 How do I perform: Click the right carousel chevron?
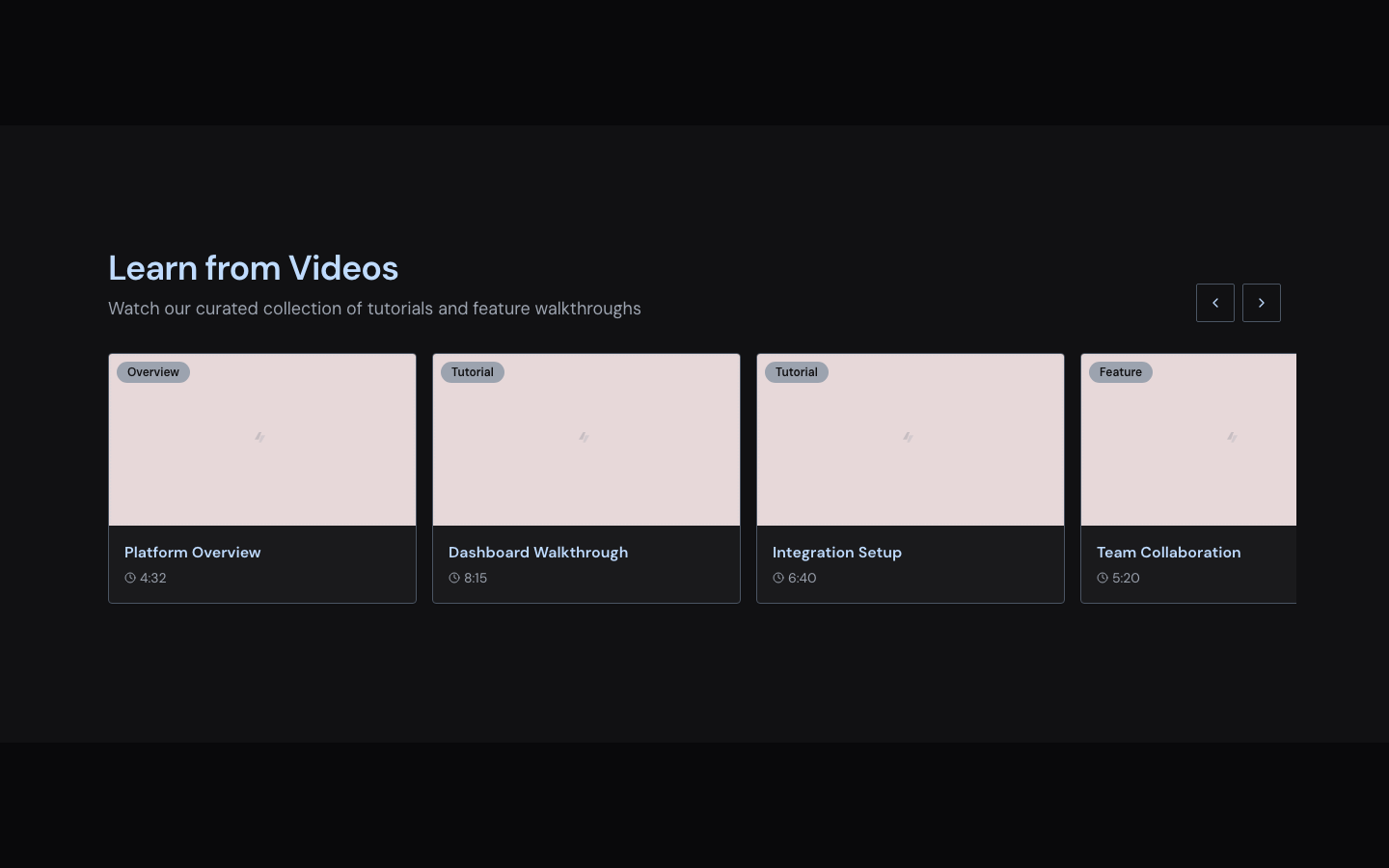click(x=1262, y=303)
